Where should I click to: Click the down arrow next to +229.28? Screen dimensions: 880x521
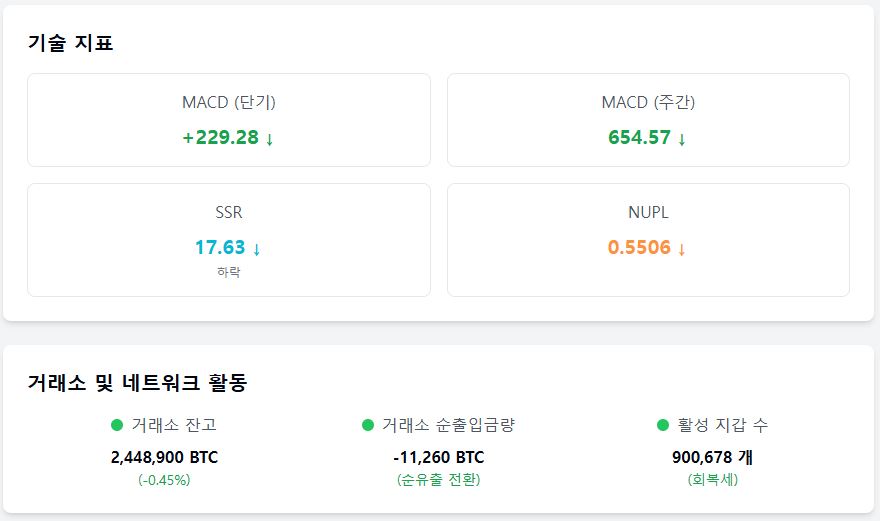269,139
